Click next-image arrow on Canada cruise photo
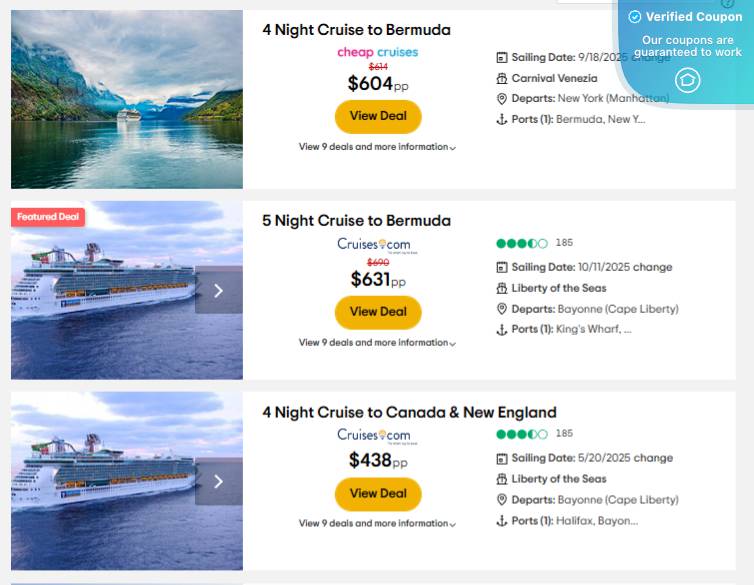The image size is (754, 585). pyautogui.click(x=218, y=481)
